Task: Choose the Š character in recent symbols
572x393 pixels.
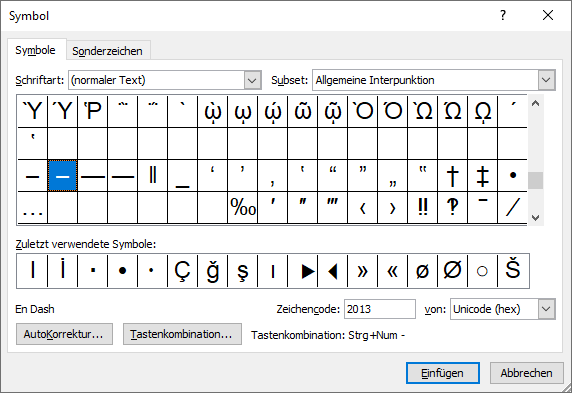Action: [513, 271]
